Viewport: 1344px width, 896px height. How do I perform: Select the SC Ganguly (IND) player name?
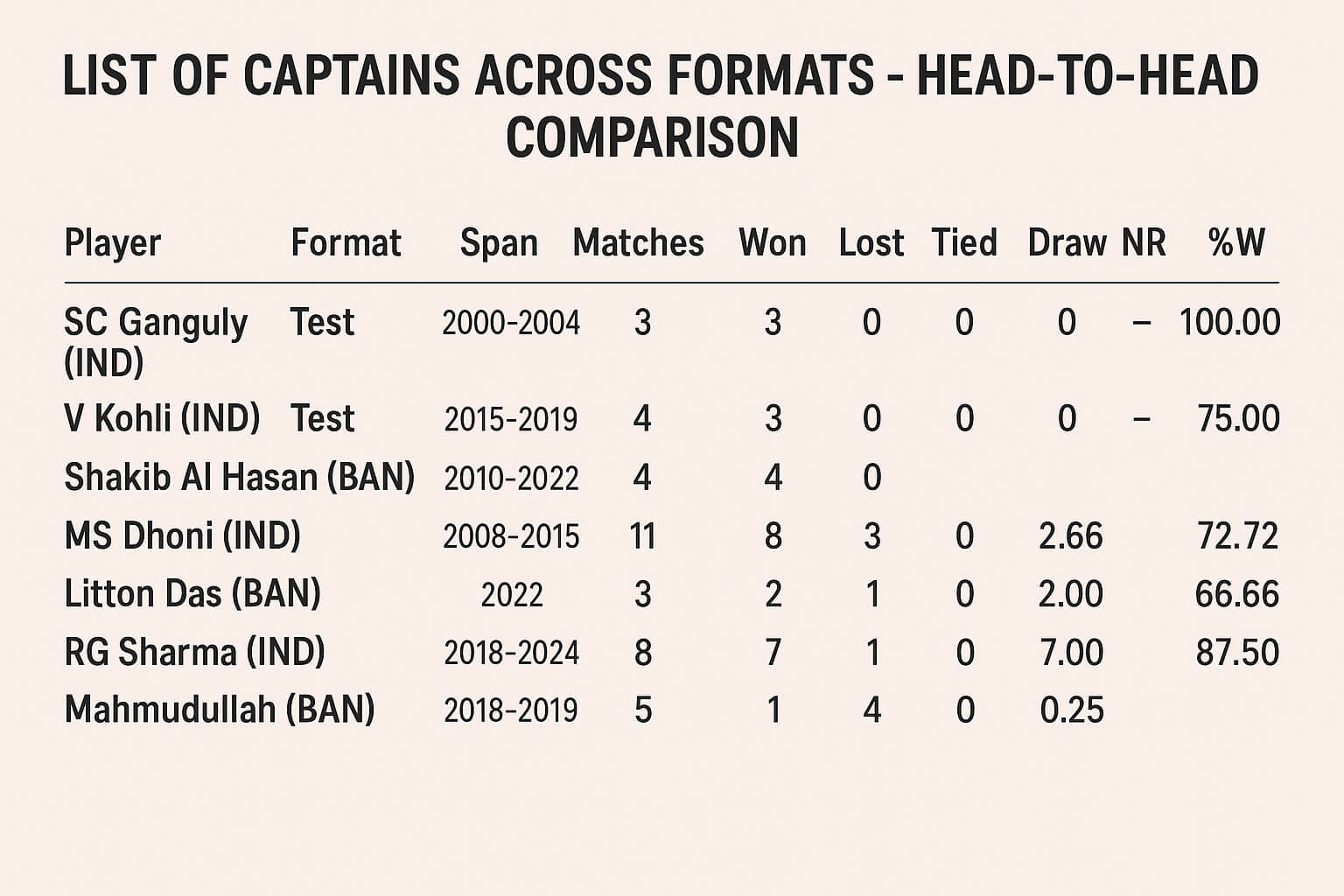pyautogui.click(x=155, y=341)
